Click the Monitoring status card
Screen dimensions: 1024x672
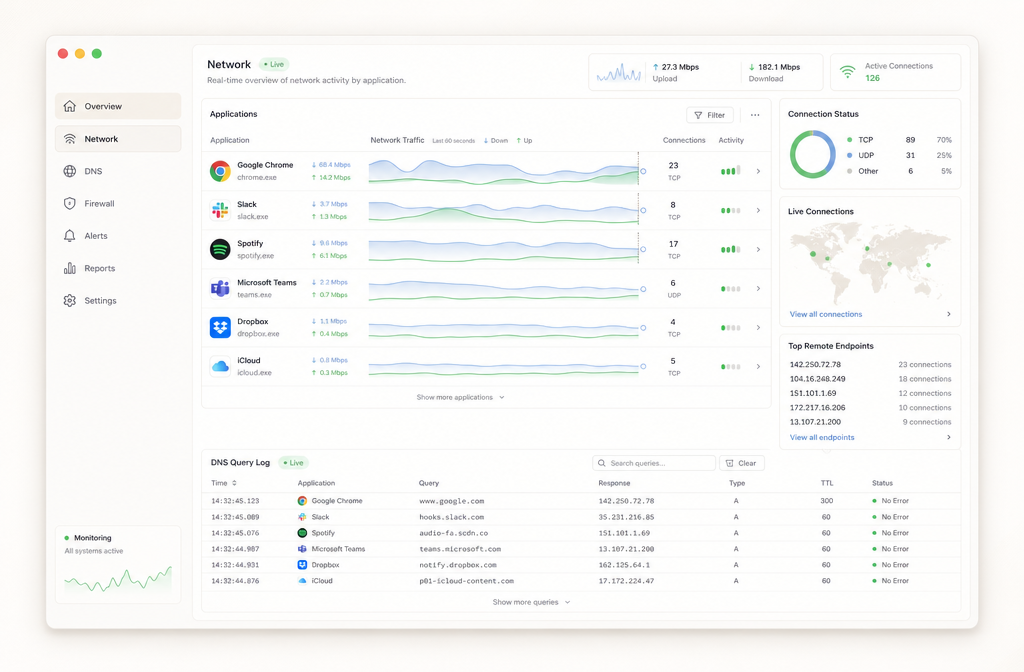tap(118, 564)
